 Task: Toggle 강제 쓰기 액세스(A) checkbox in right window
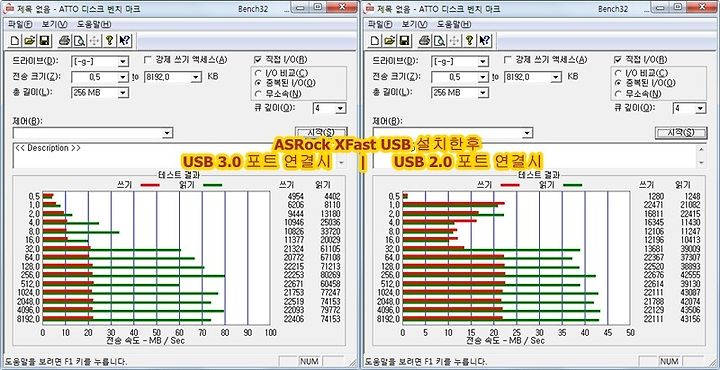coord(507,60)
